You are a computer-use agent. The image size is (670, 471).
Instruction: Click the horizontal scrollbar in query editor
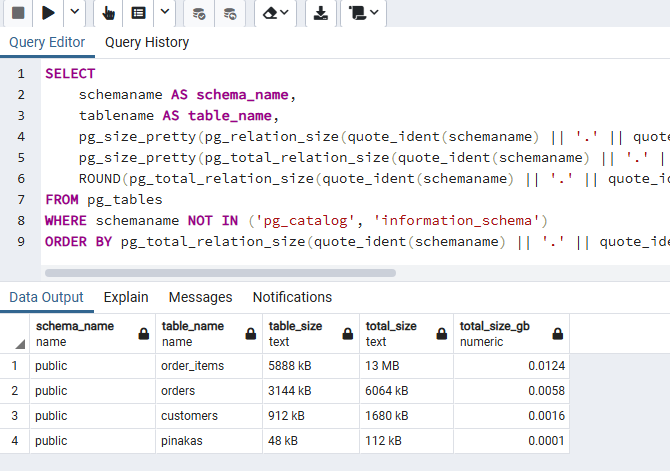[x=220, y=273]
